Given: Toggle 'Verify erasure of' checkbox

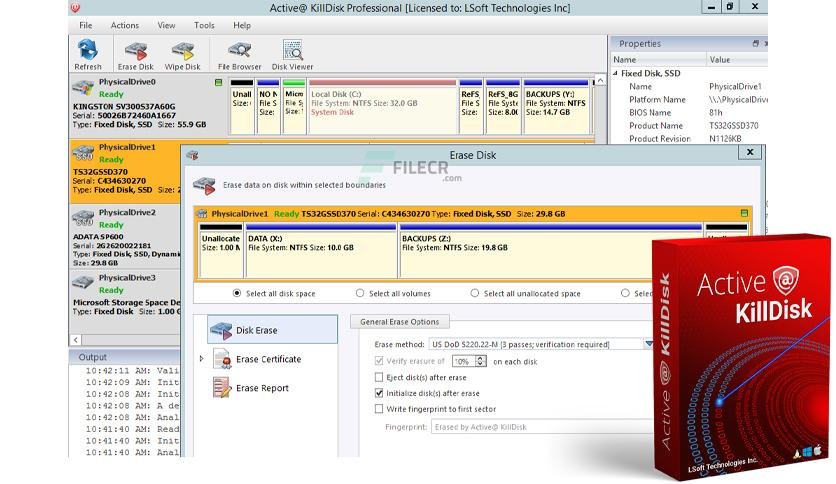Looking at the screenshot, I should [x=379, y=361].
